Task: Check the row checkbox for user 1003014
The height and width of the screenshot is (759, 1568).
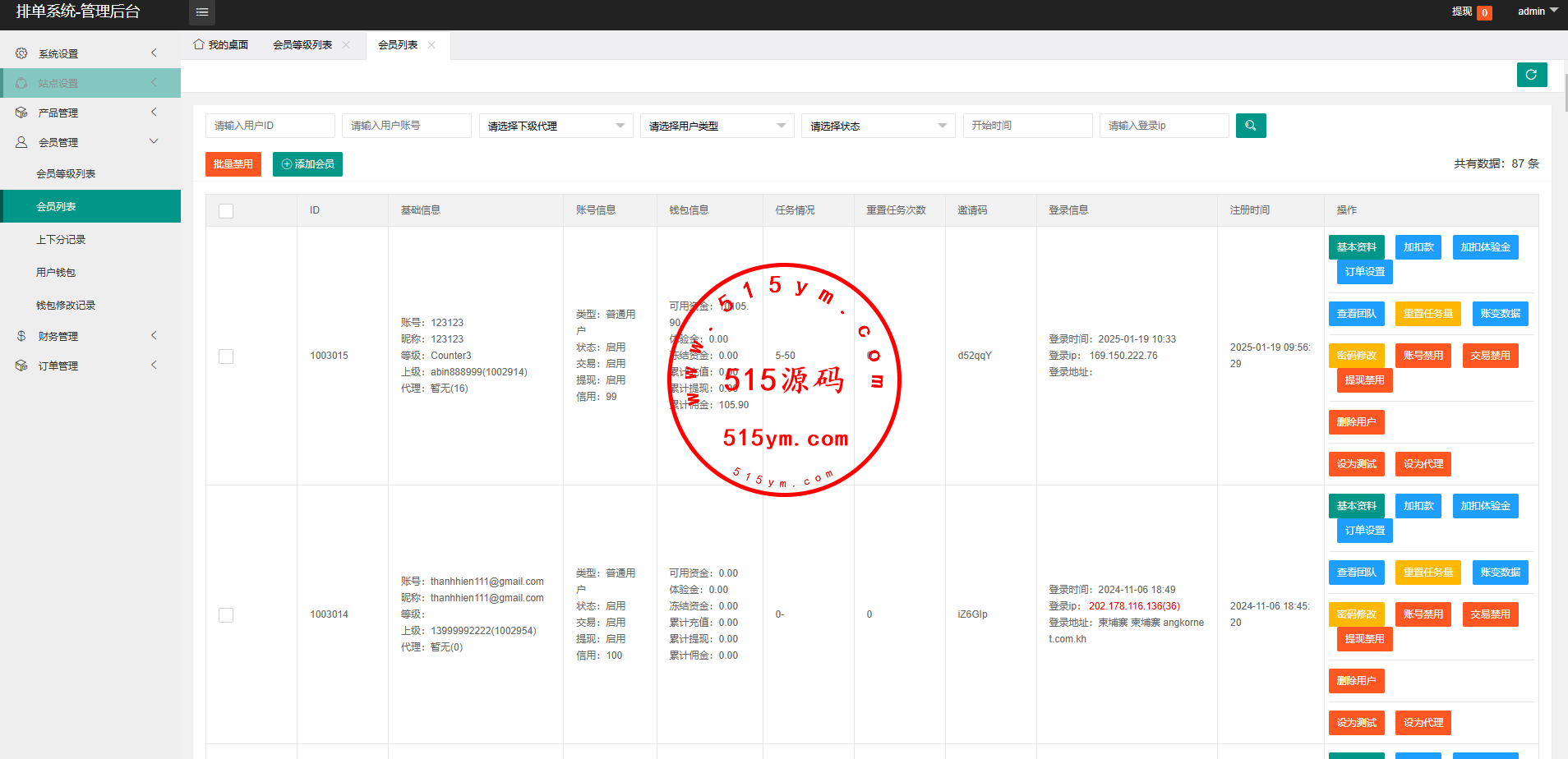Action: tap(226, 615)
